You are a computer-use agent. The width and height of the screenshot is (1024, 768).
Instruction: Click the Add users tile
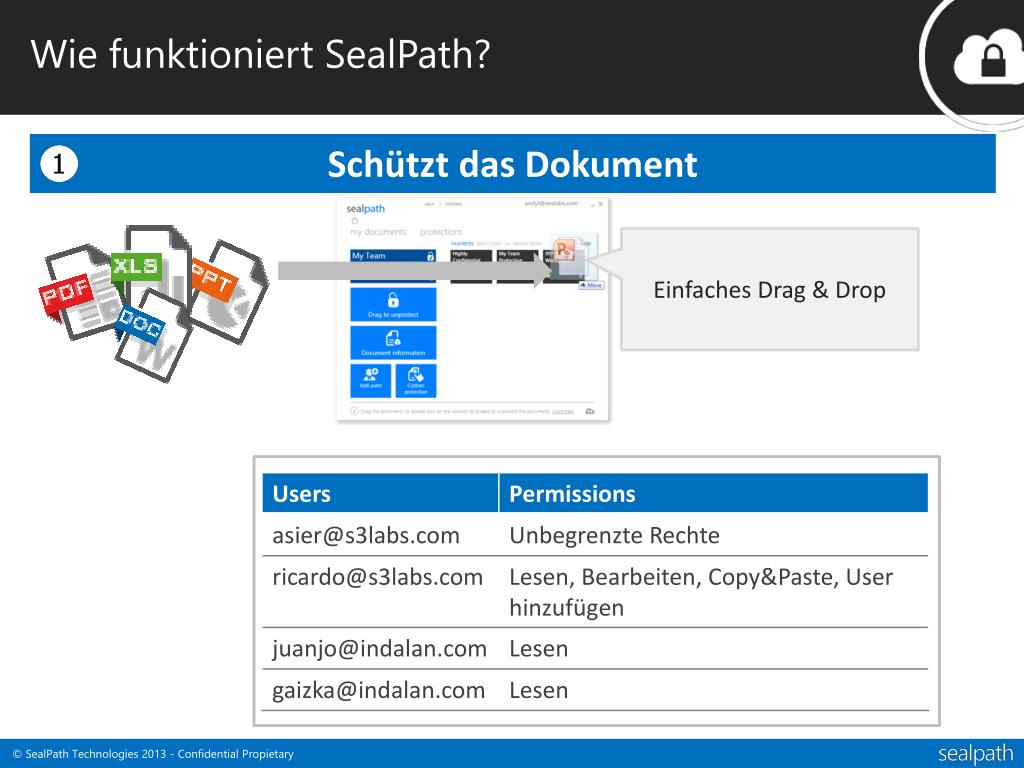click(x=370, y=380)
